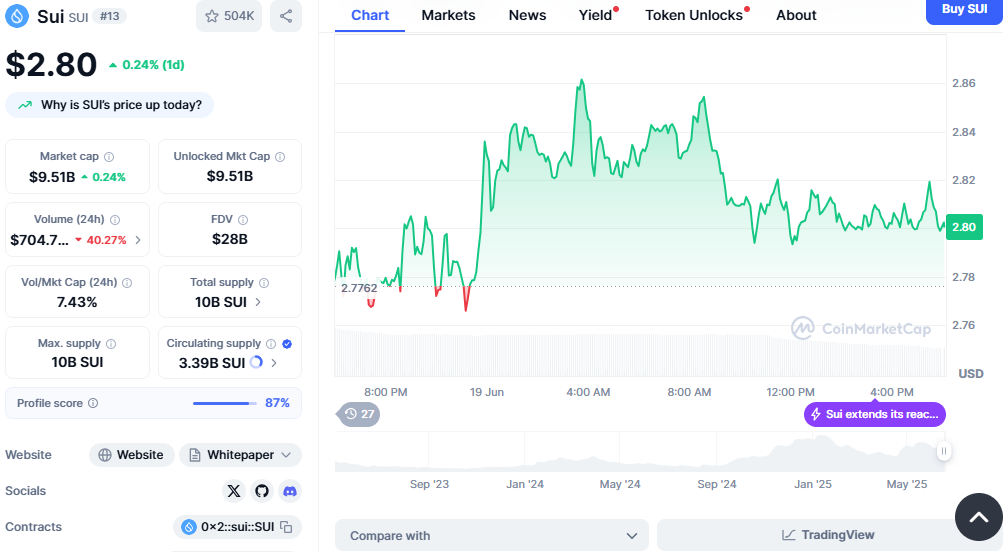Image resolution: width=1003 pixels, height=552 pixels.
Task: Click the Unlocked Mkt Cap info icon
Action: point(280,157)
